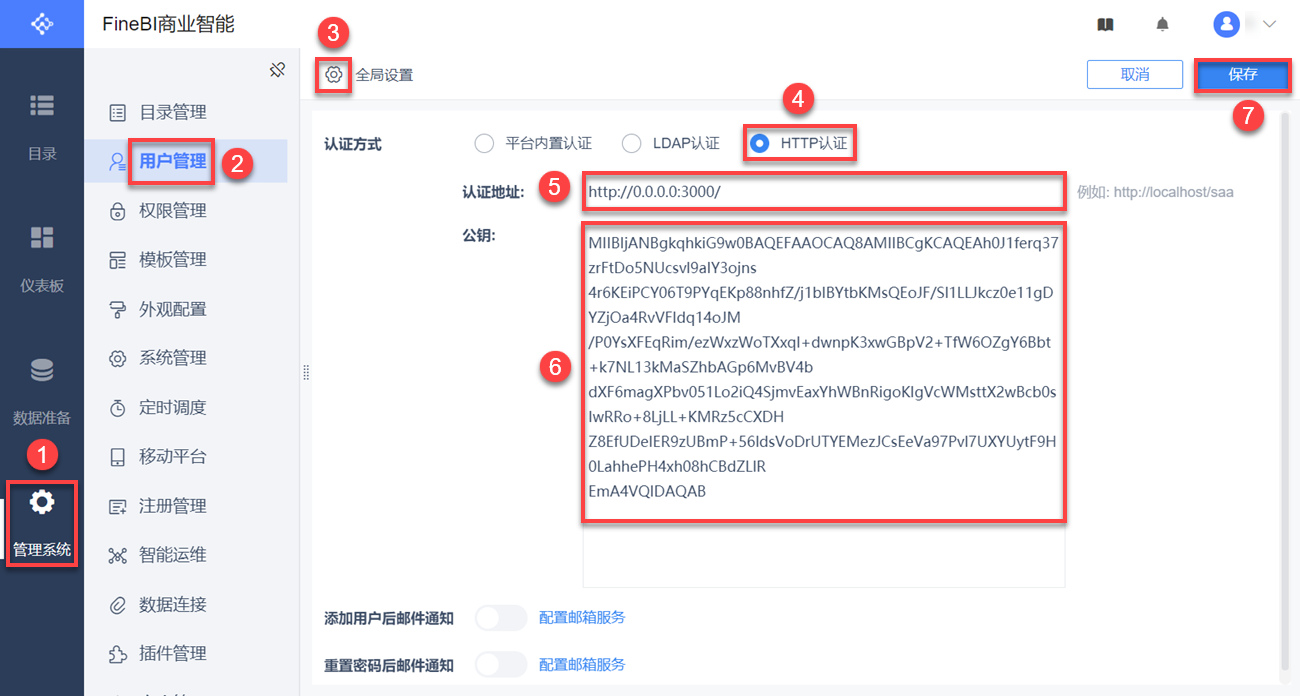Click the 用户管理 user icon
Image resolution: width=1300 pixels, height=696 pixels.
pyautogui.click(x=118, y=161)
